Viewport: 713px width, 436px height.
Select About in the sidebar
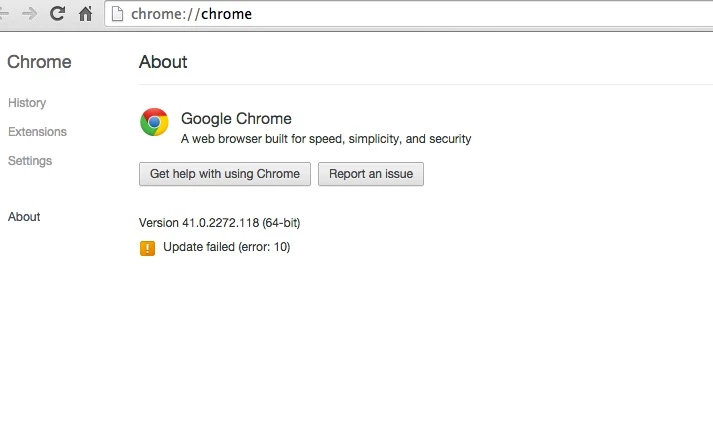[24, 217]
